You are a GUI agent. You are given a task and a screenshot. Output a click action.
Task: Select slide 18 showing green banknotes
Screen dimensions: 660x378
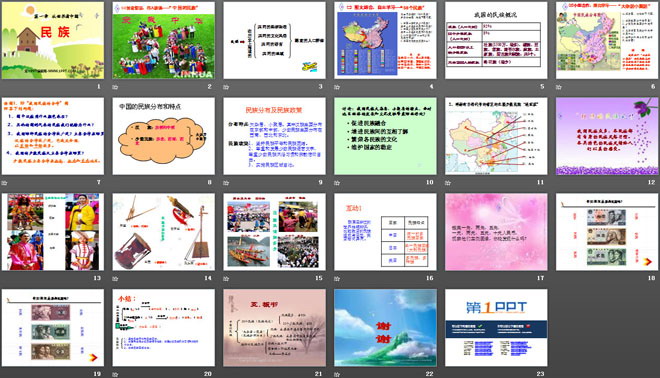(607, 232)
